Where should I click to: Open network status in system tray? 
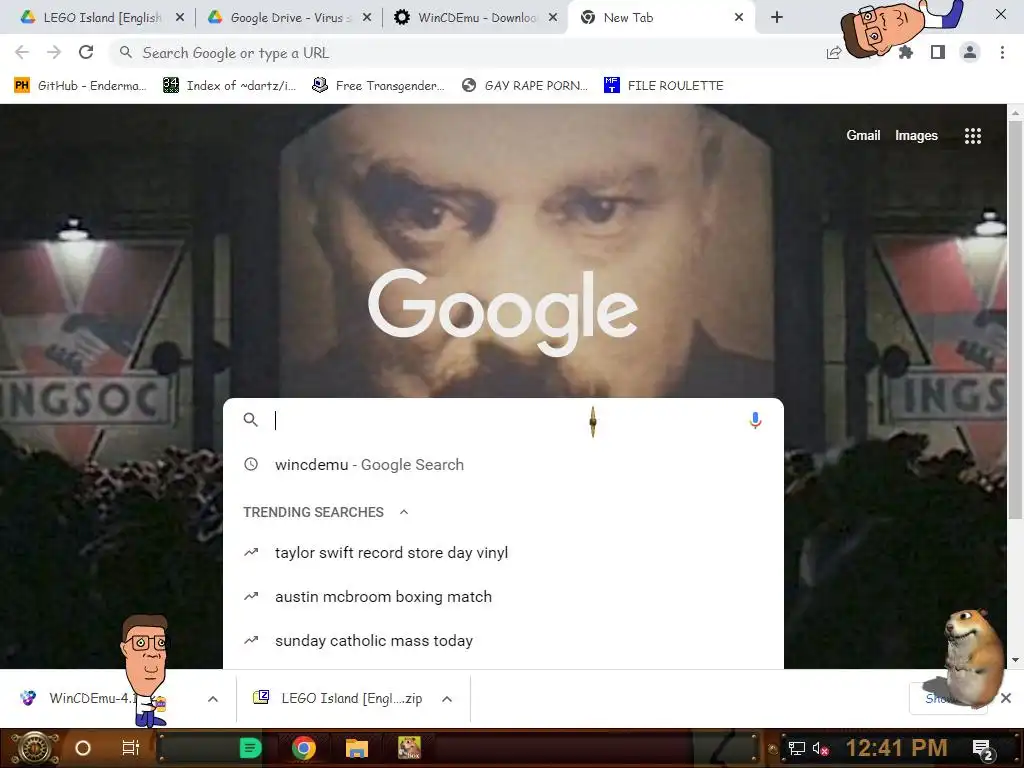click(x=797, y=748)
